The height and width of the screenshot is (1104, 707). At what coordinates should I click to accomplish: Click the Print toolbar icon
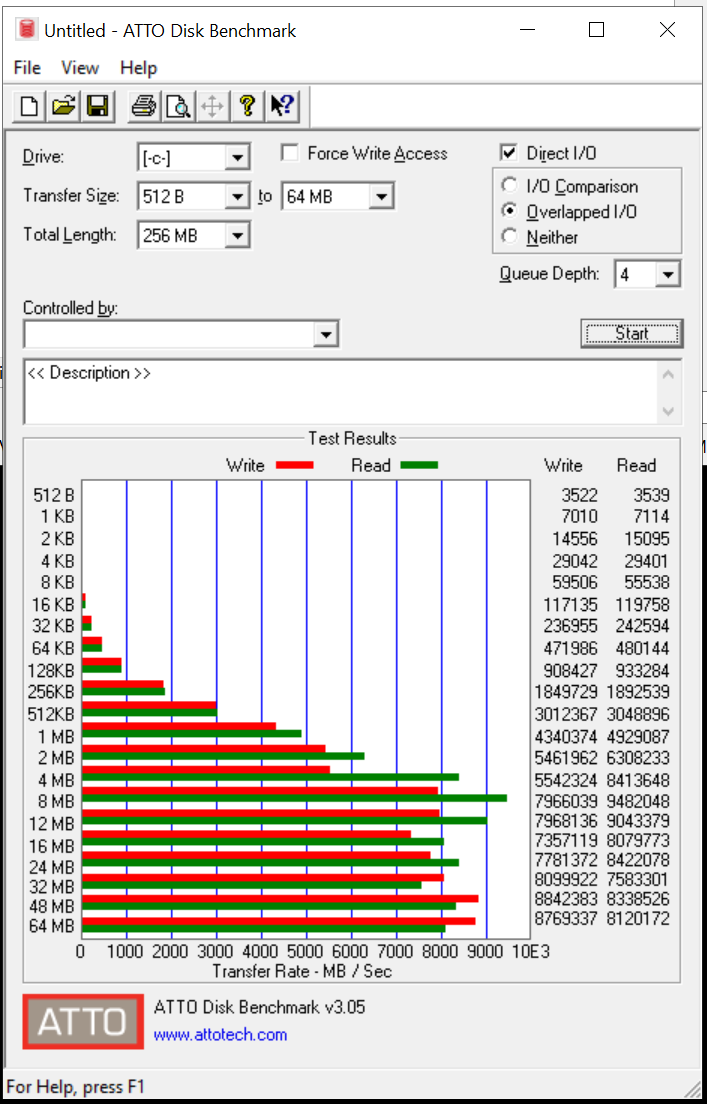point(144,107)
